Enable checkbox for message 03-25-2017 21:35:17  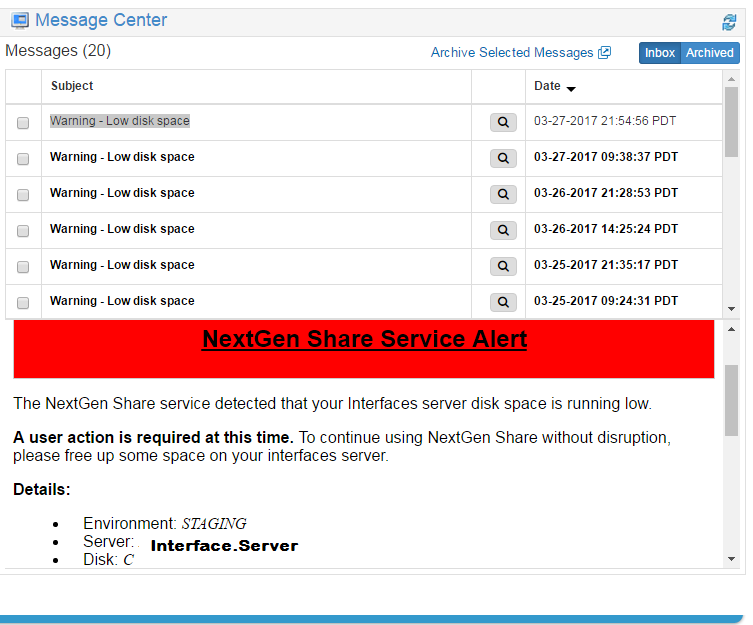tap(23, 267)
